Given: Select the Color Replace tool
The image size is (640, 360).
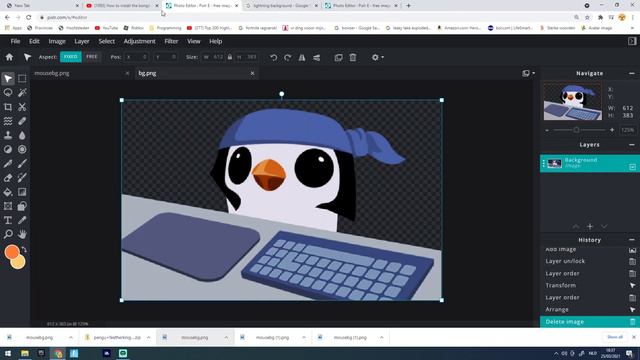Looking at the screenshot, I should tap(22, 178).
